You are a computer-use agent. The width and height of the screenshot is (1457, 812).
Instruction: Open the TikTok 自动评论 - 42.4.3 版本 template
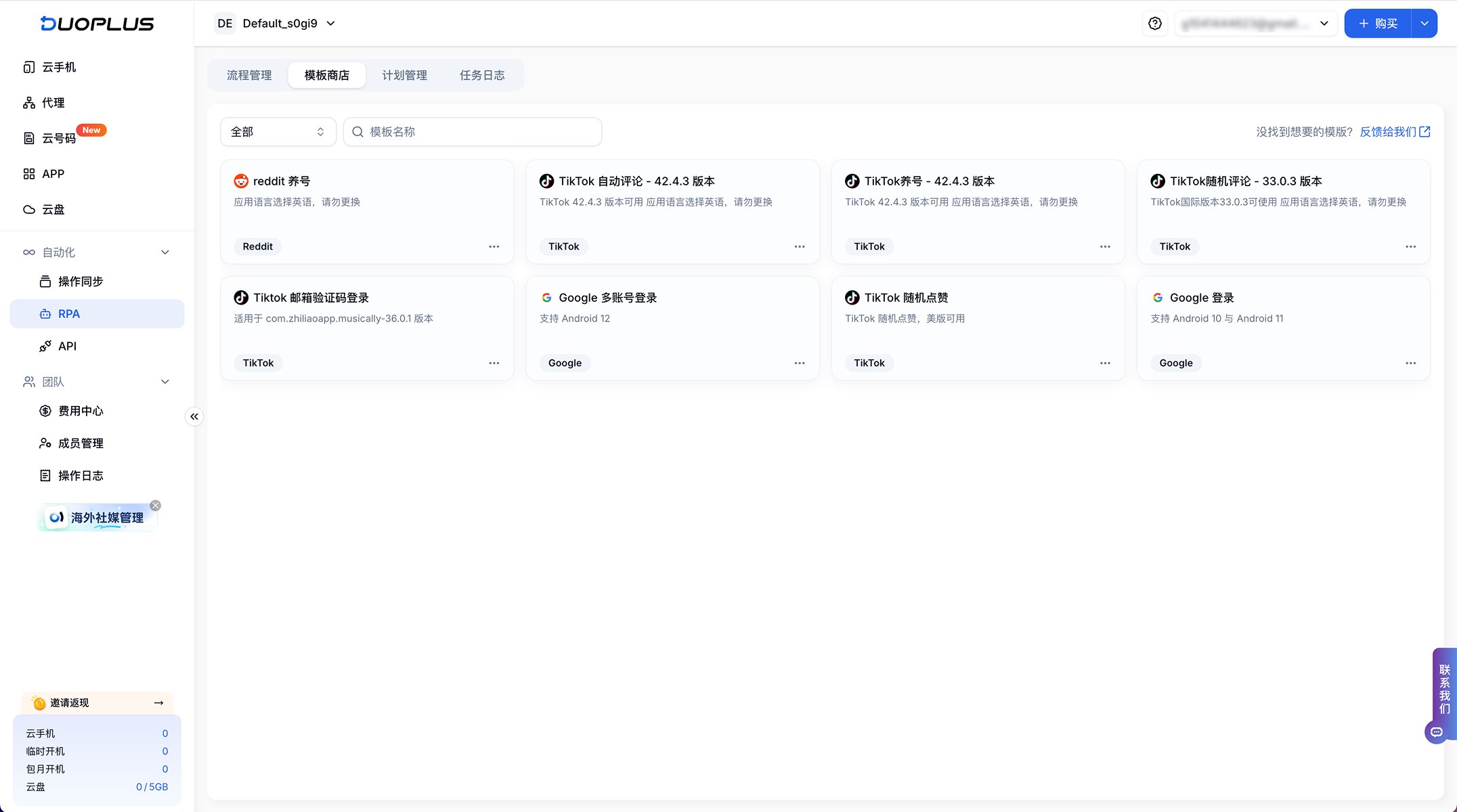click(x=672, y=212)
